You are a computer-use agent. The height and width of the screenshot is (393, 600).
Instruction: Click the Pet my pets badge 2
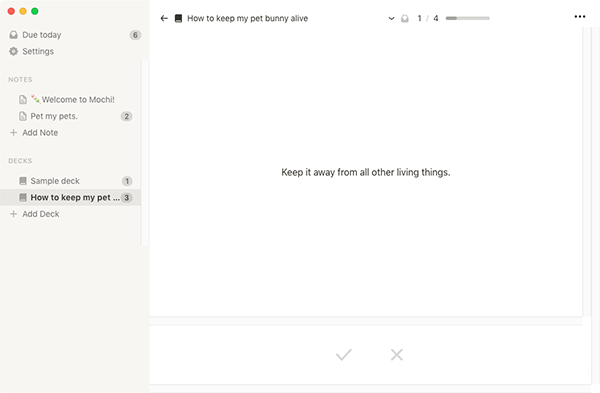pyautogui.click(x=127, y=116)
